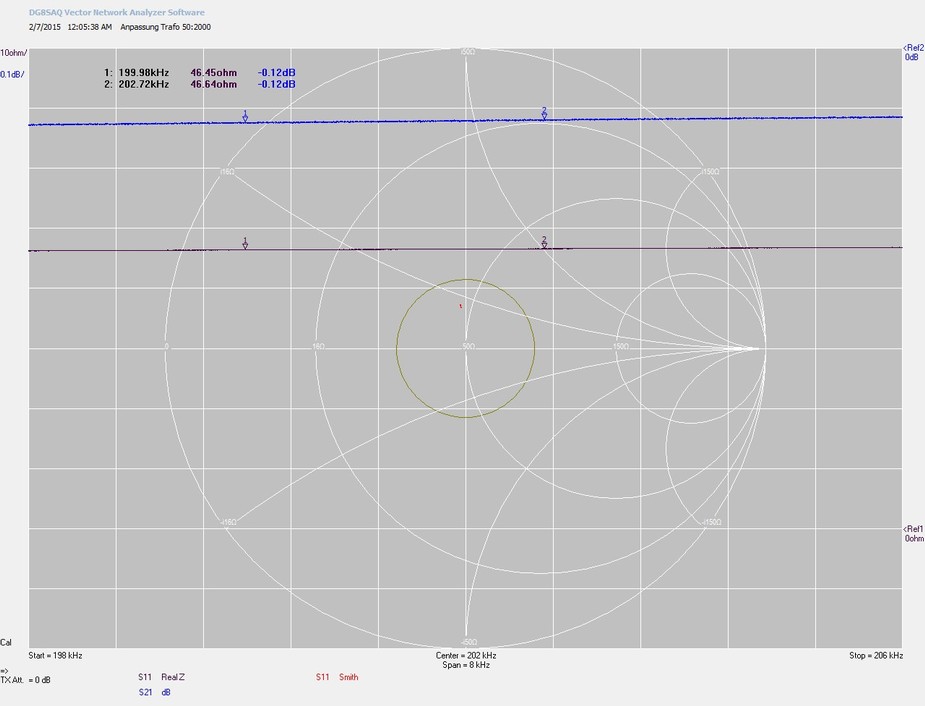The width and height of the screenshot is (925, 706).
Task: Click the S11 Smith trace label
Action: pos(336,677)
